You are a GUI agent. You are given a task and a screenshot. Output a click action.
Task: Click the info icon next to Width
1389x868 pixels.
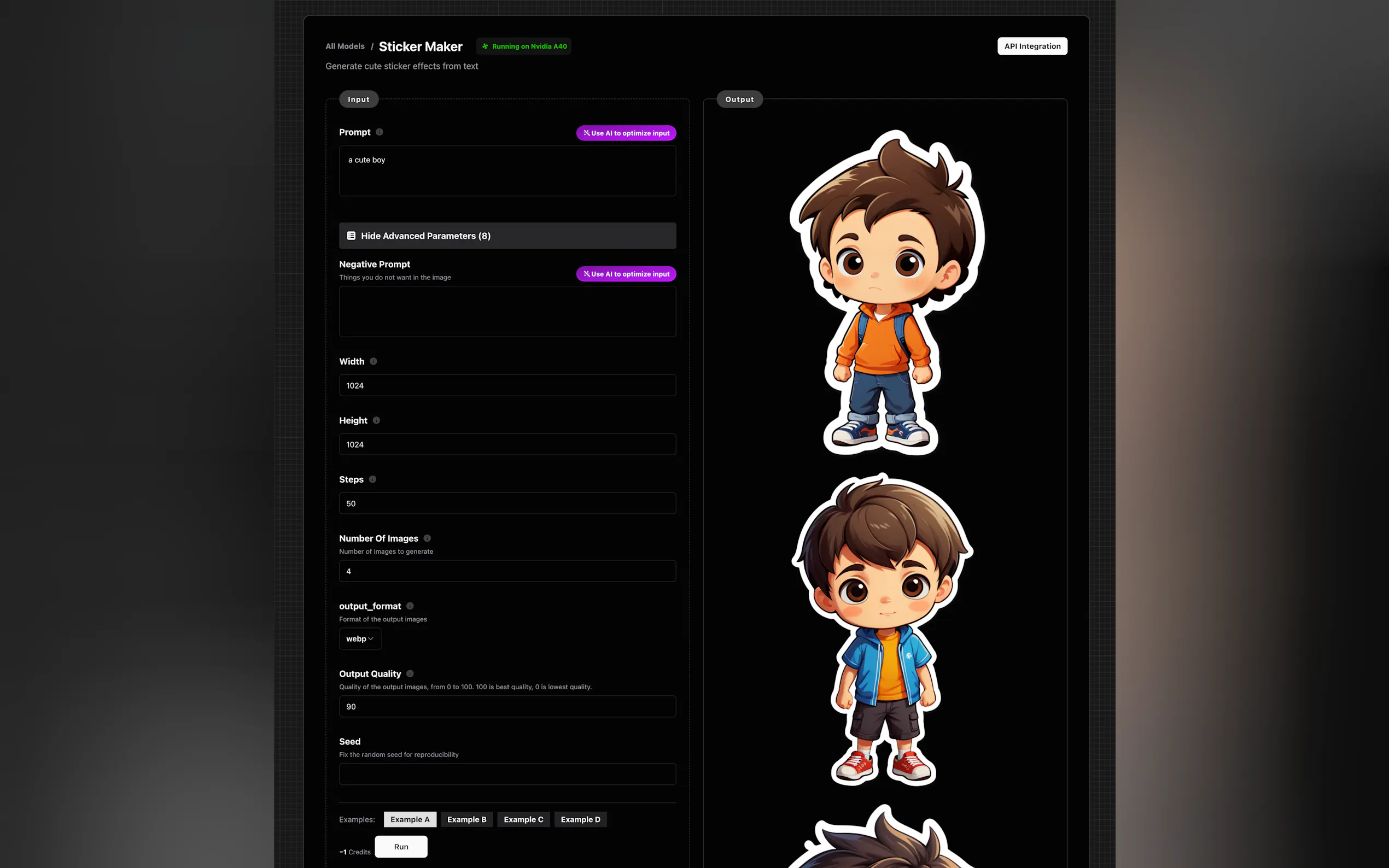[x=373, y=361]
